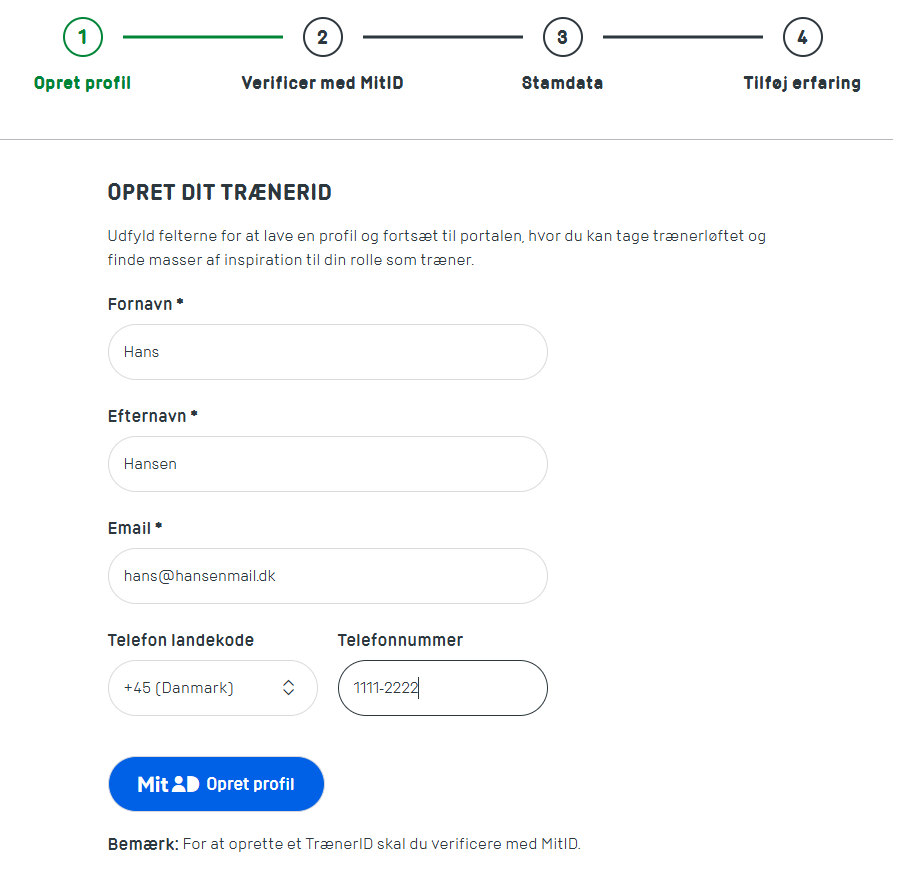Go to the Verificer med MitID step label
The image size is (919, 869).
pos(322,83)
